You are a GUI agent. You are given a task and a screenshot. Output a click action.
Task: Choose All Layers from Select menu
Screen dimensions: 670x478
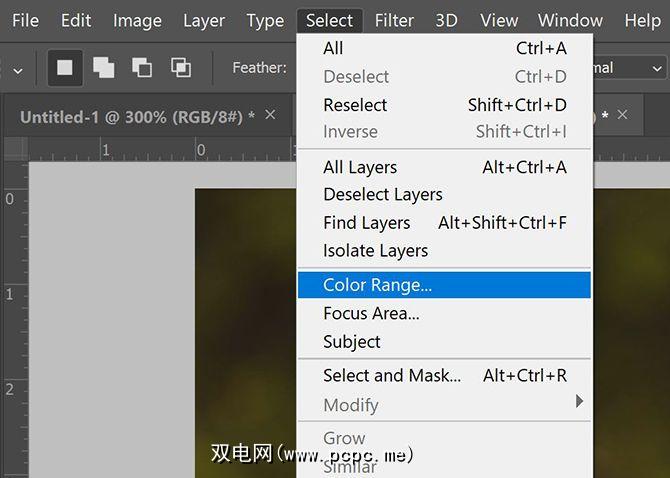(360, 167)
